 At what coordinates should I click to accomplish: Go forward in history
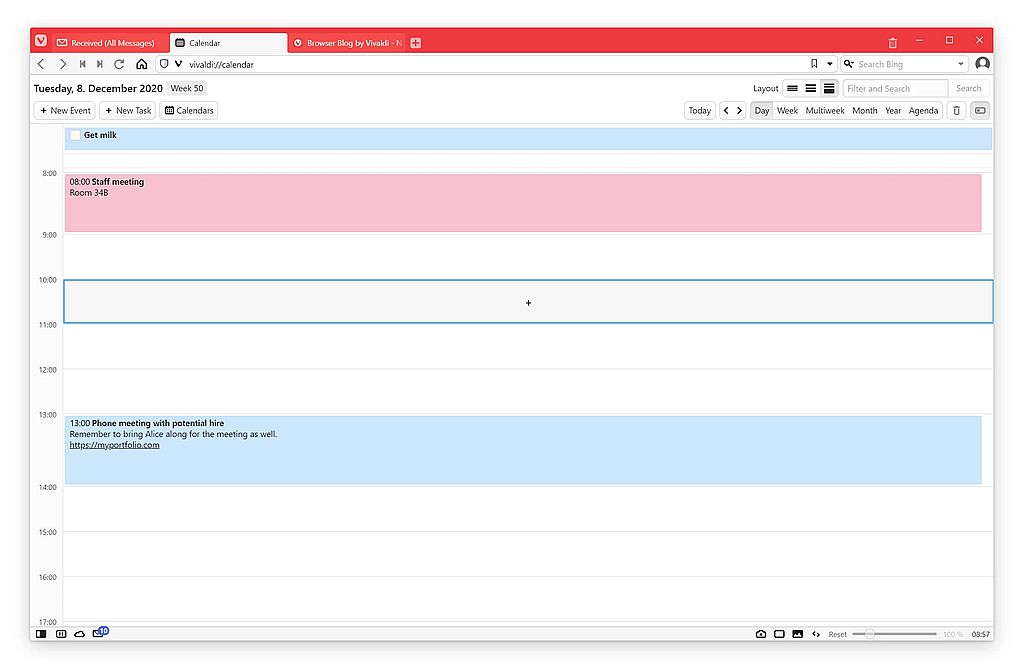click(63, 64)
